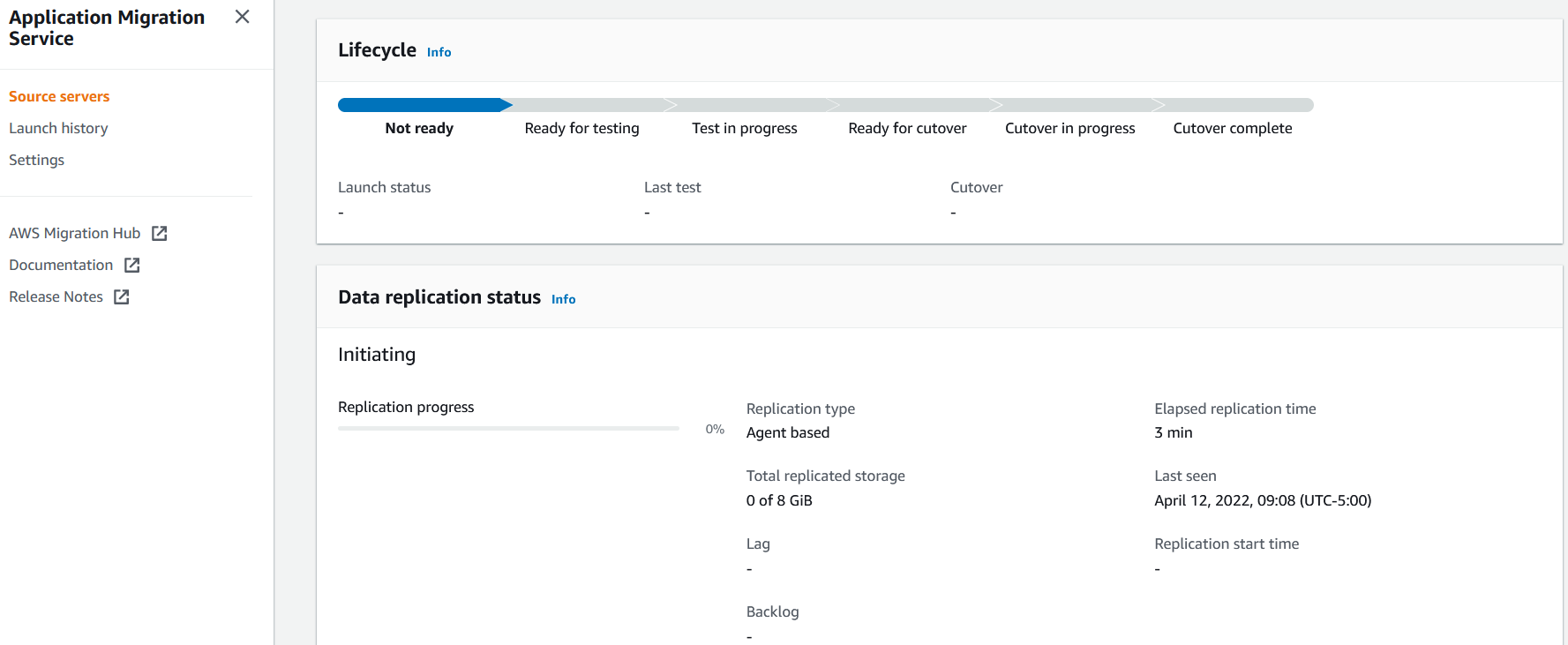Click the 0% progress percentage

[x=715, y=429]
